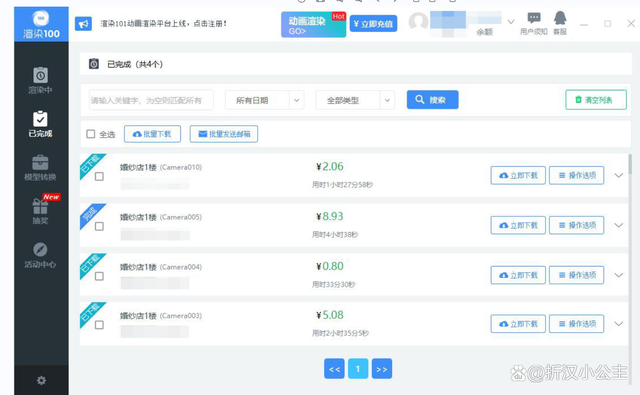Check the Camera010 job checkbox
Screen dimensions: 640x395
(99, 176)
